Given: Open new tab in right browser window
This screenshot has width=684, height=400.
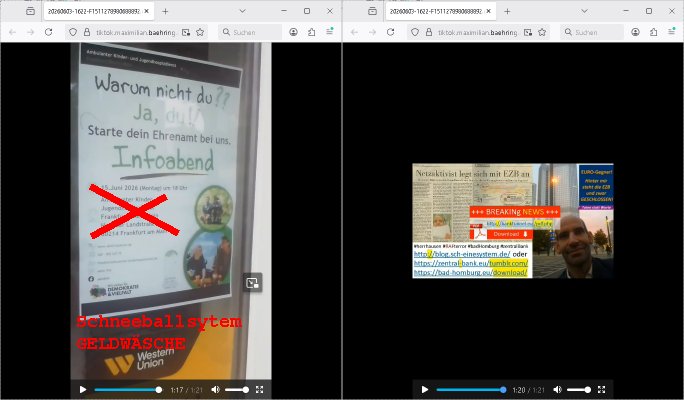Looking at the screenshot, I should coord(507,11).
